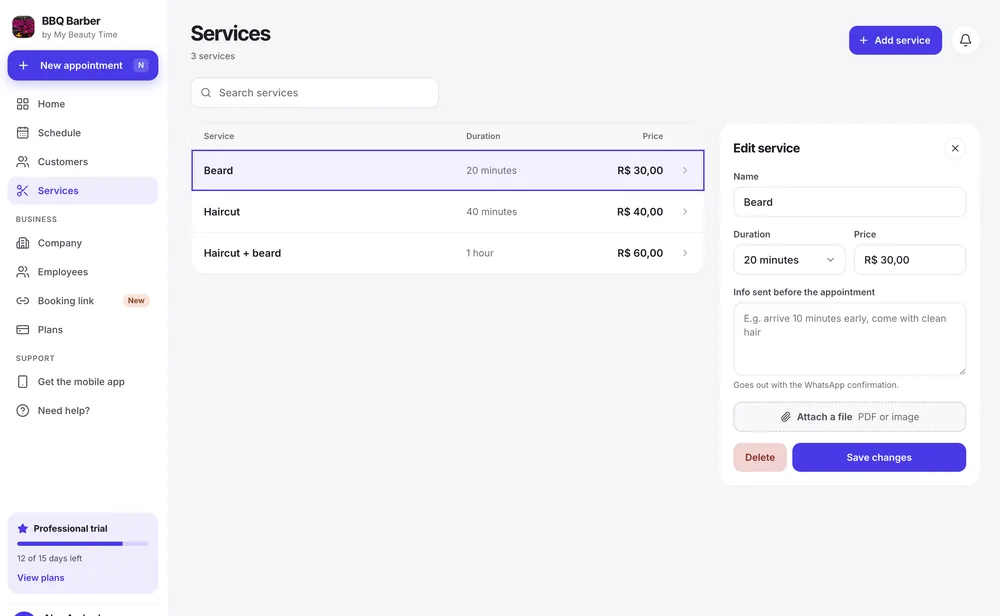1000x616 pixels.
Task: Click the 12 of 15 days left text
Action: pyautogui.click(x=50, y=559)
